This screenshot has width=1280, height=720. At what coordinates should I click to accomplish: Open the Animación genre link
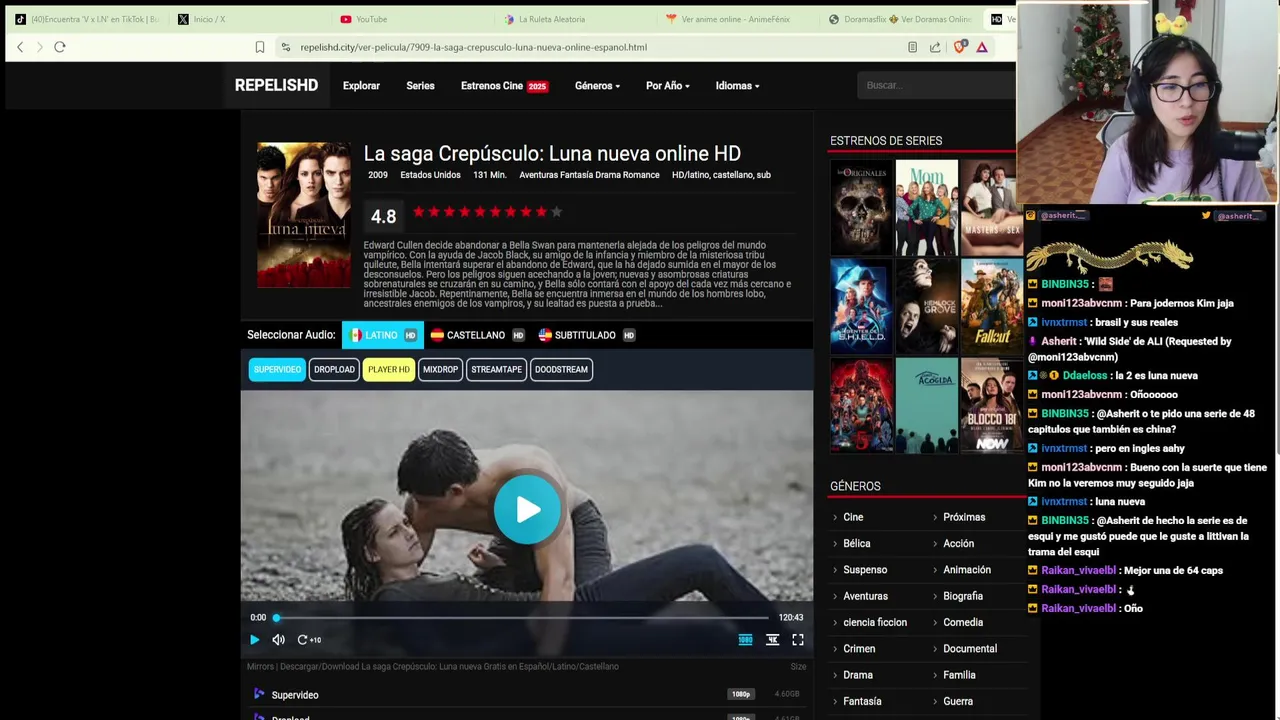click(967, 570)
